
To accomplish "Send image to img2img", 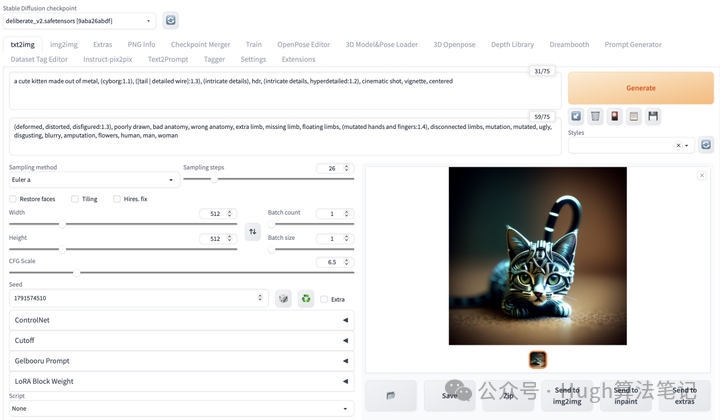I will (x=567, y=395).
